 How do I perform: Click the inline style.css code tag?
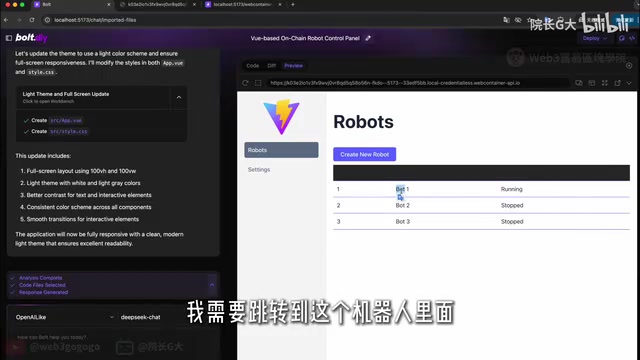point(41,72)
